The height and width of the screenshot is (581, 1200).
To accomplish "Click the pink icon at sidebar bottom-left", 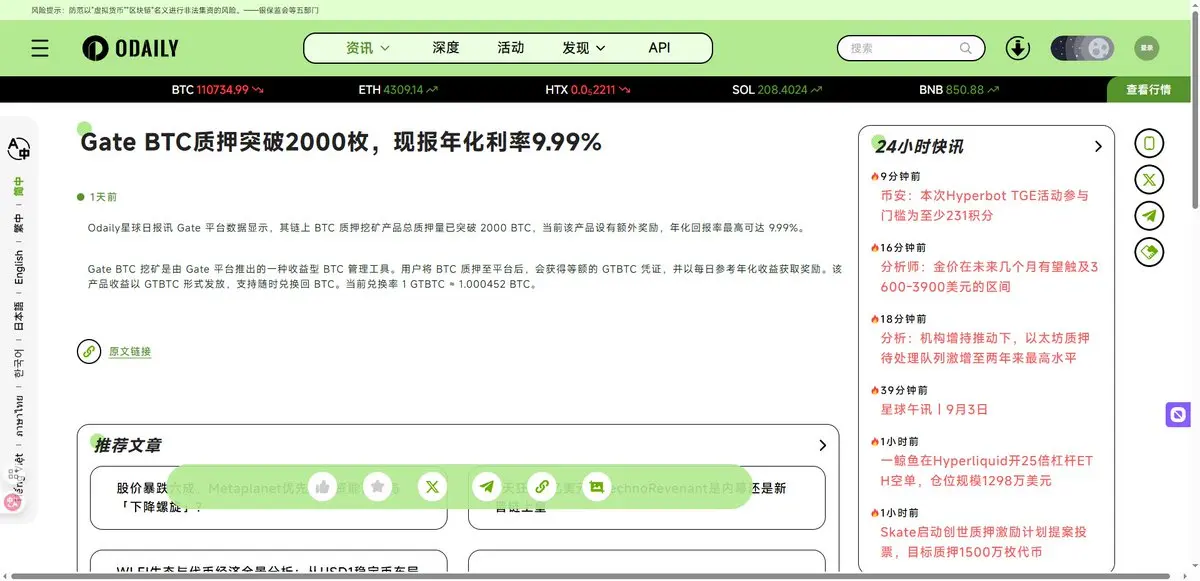I will click(x=13, y=502).
